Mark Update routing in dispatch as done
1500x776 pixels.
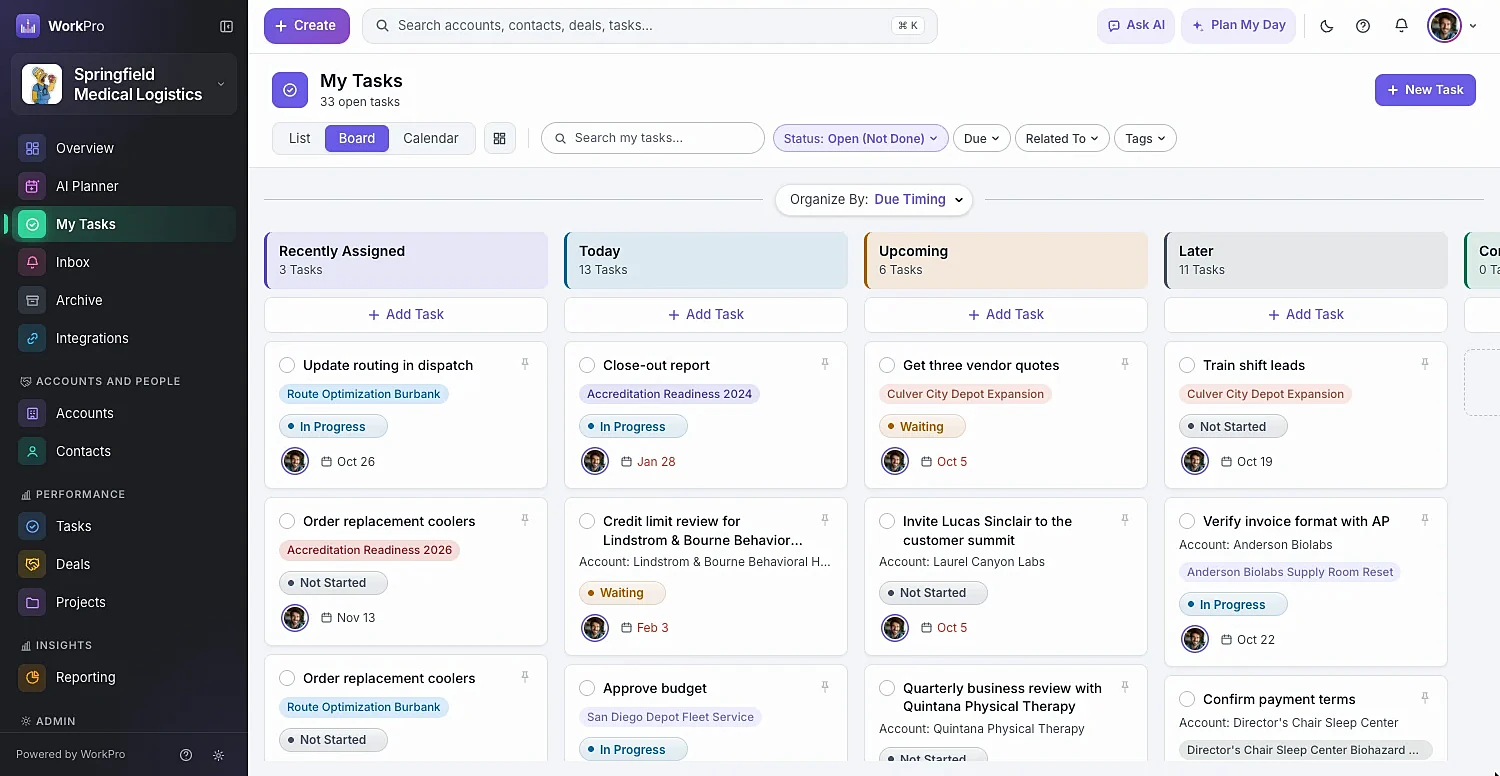pyautogui.click(x=287, y=365)
